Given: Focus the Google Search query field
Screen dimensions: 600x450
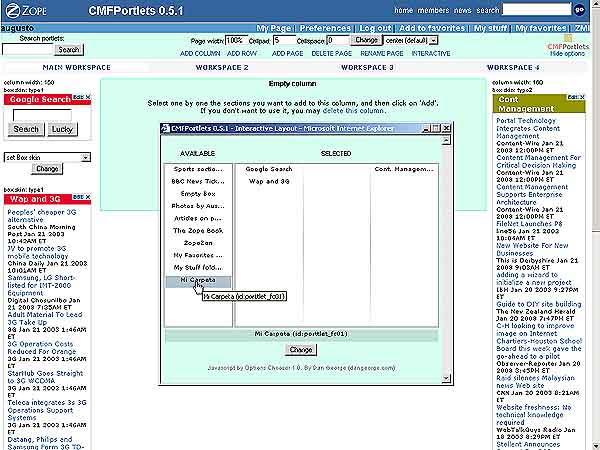Looking at the screenshot, I should (42, 115).
